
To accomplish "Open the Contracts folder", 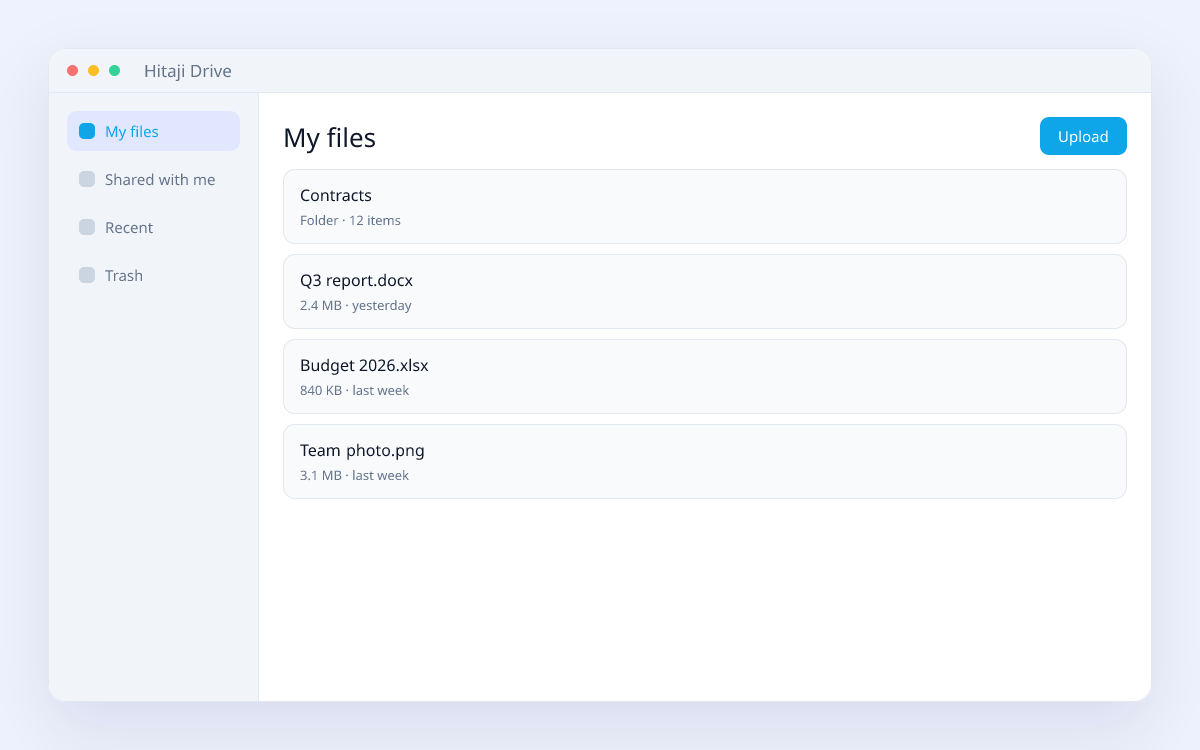I will pos(705,206).
